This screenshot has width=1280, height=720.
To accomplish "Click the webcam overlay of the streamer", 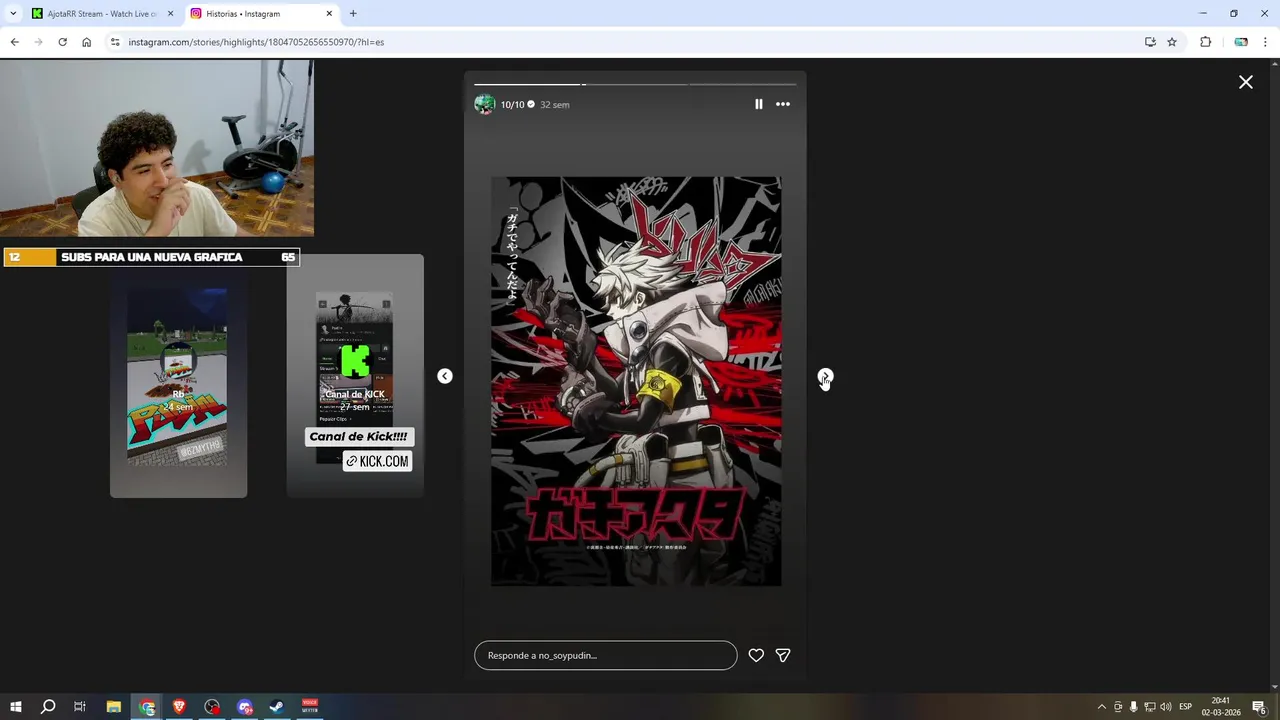I will point(157,148).
